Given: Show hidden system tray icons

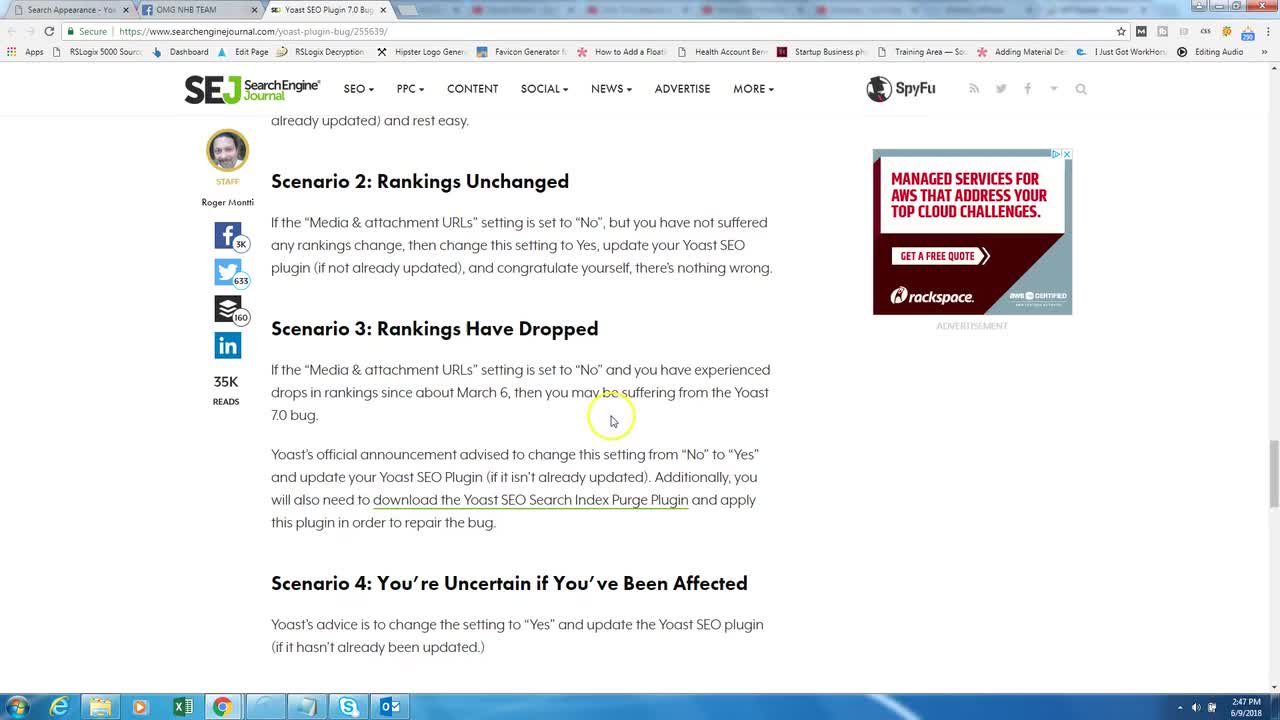Looking at the screenshot, I should coord(1180,708).
